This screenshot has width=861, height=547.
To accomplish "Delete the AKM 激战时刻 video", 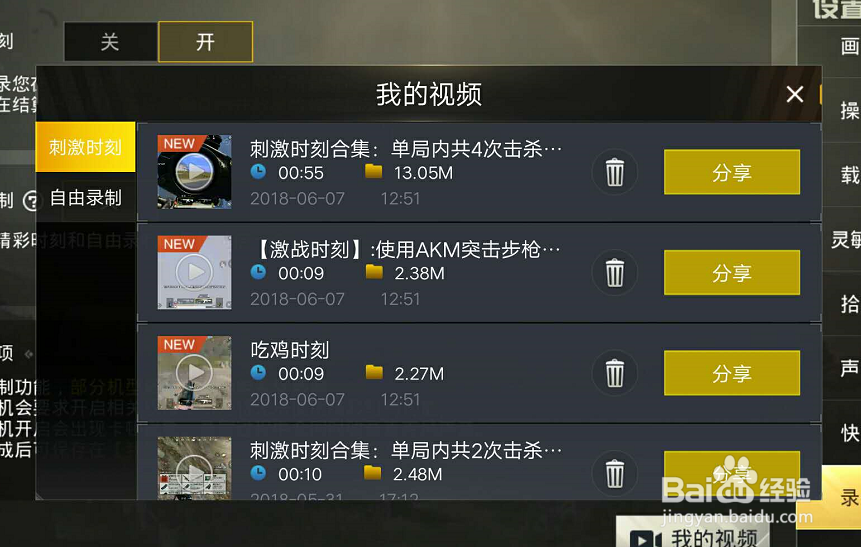I will (614, 272).
